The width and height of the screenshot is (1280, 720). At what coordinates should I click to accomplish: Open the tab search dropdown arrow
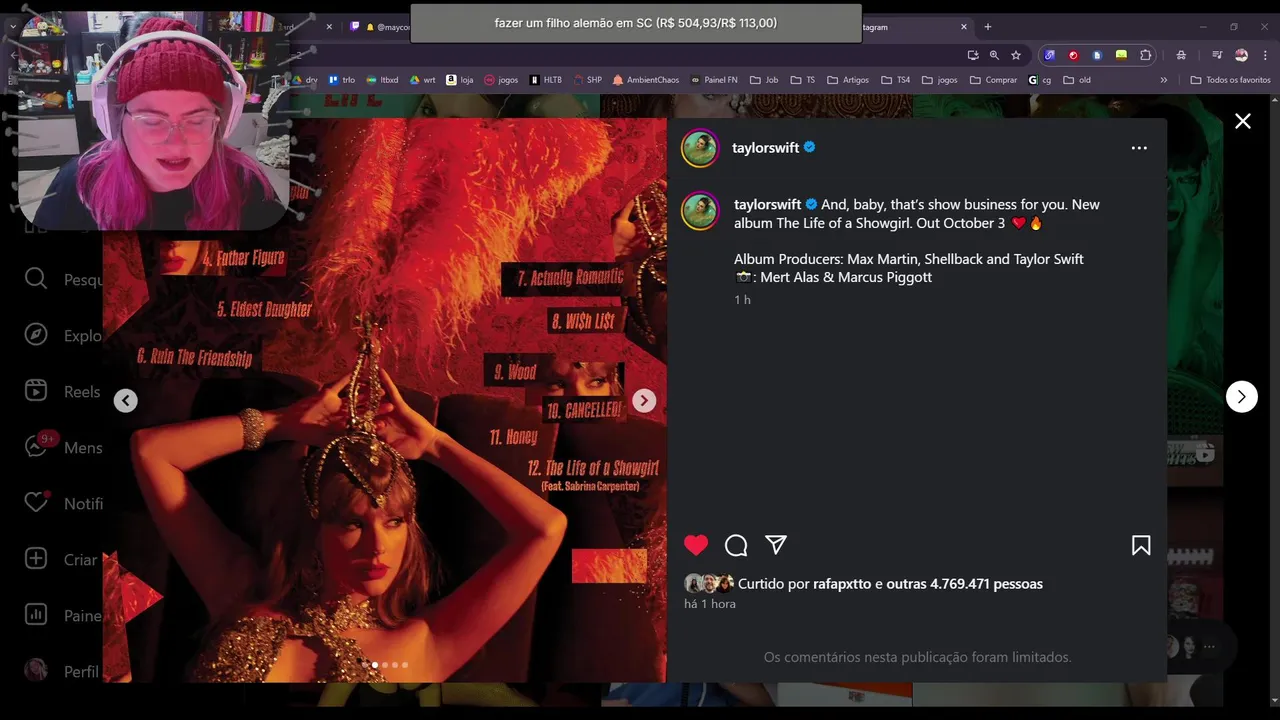pyautogui.click(x=13, y=27)
